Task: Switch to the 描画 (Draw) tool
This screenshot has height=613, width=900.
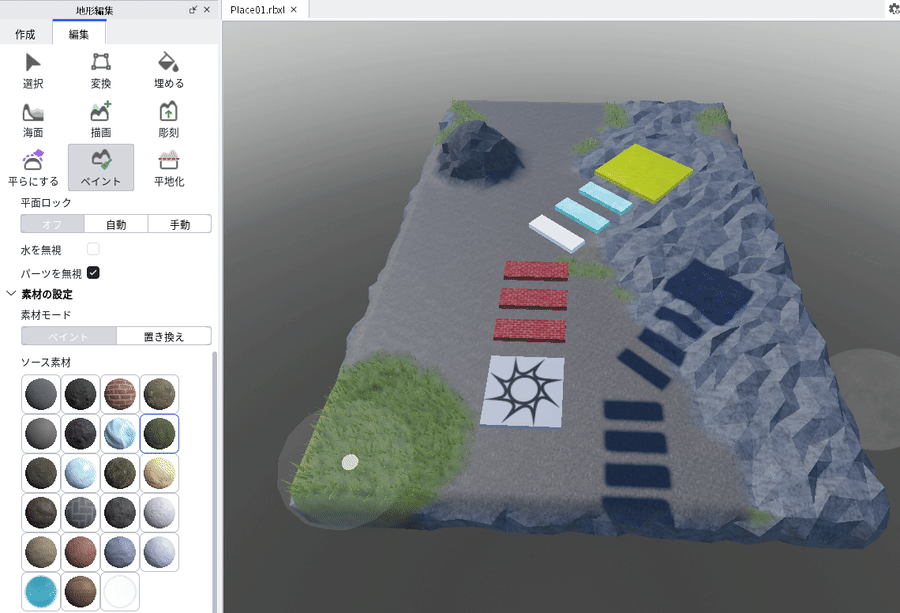Action: click(x=101, y=119)
